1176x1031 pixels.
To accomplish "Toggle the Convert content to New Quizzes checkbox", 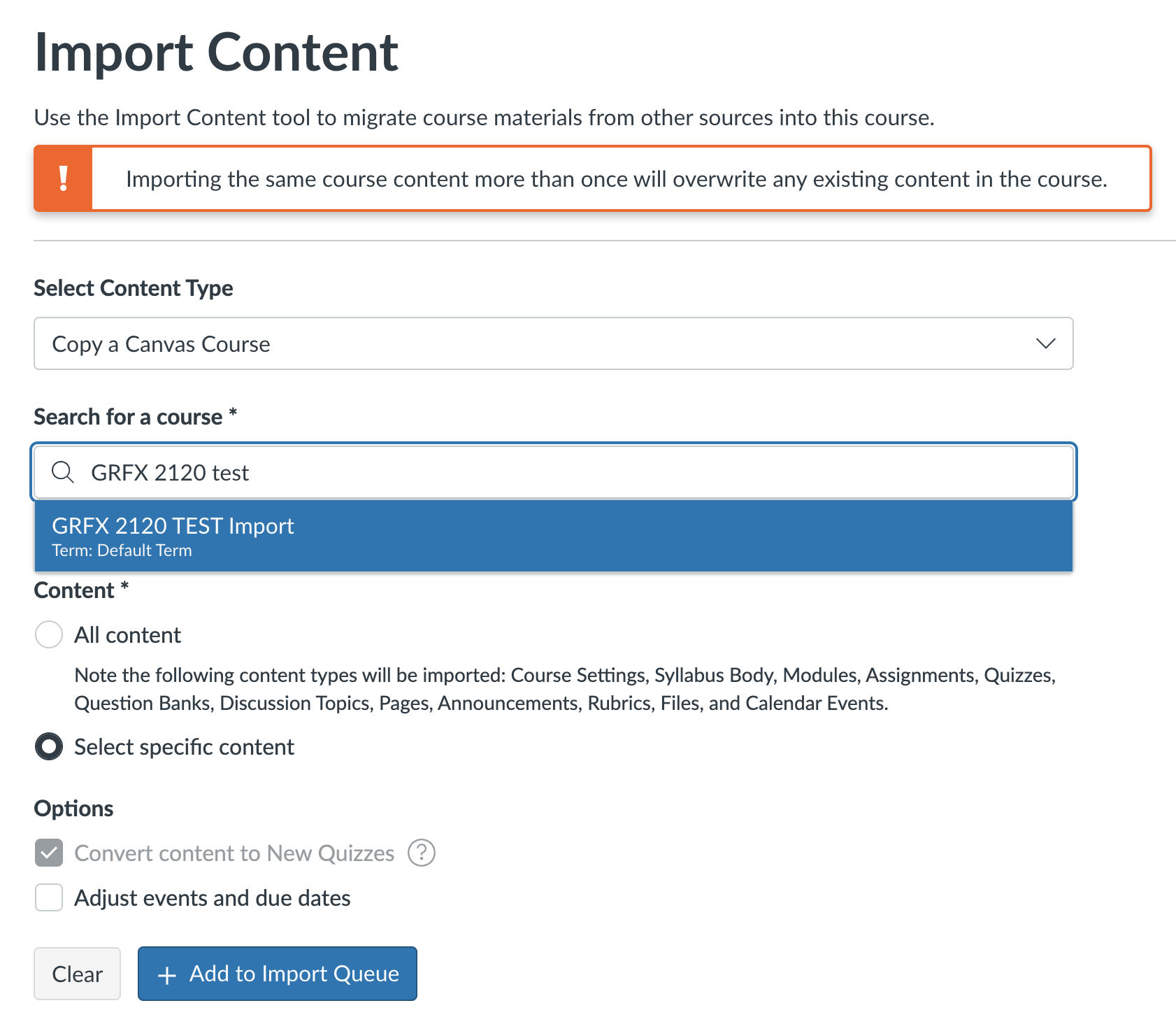I will coord(49,853).
